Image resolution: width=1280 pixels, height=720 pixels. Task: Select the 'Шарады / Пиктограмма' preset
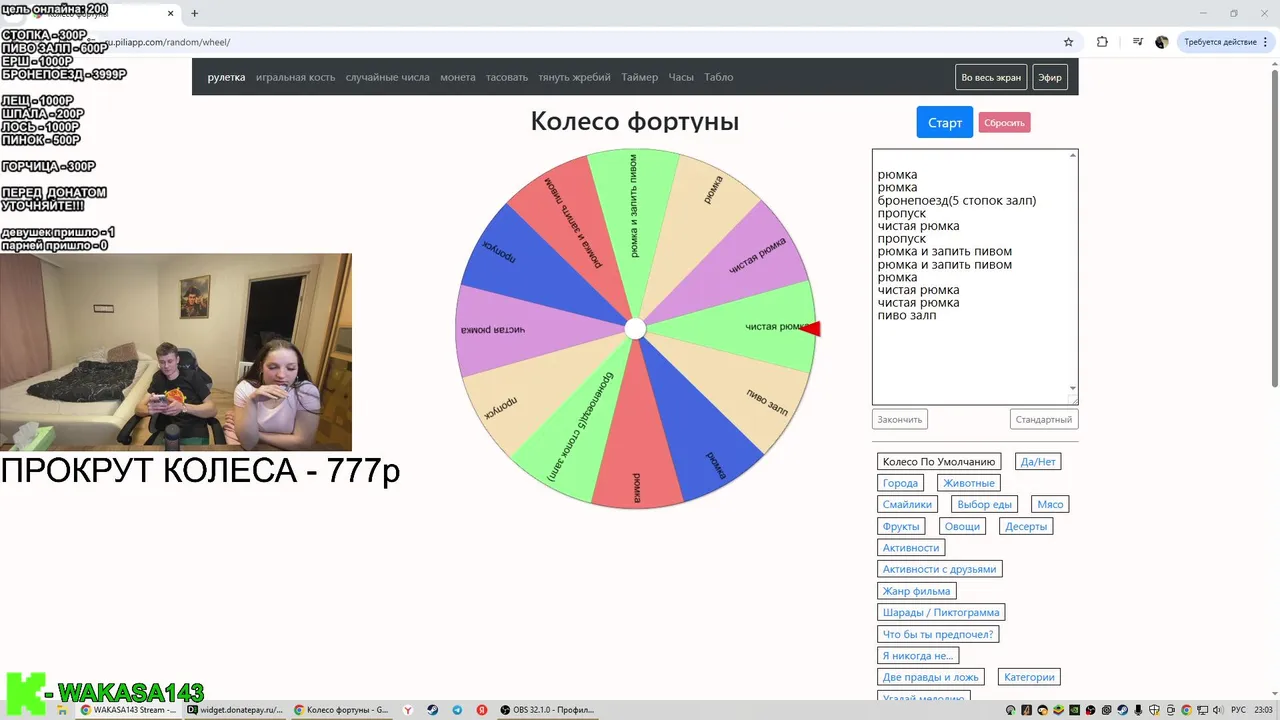941,612
